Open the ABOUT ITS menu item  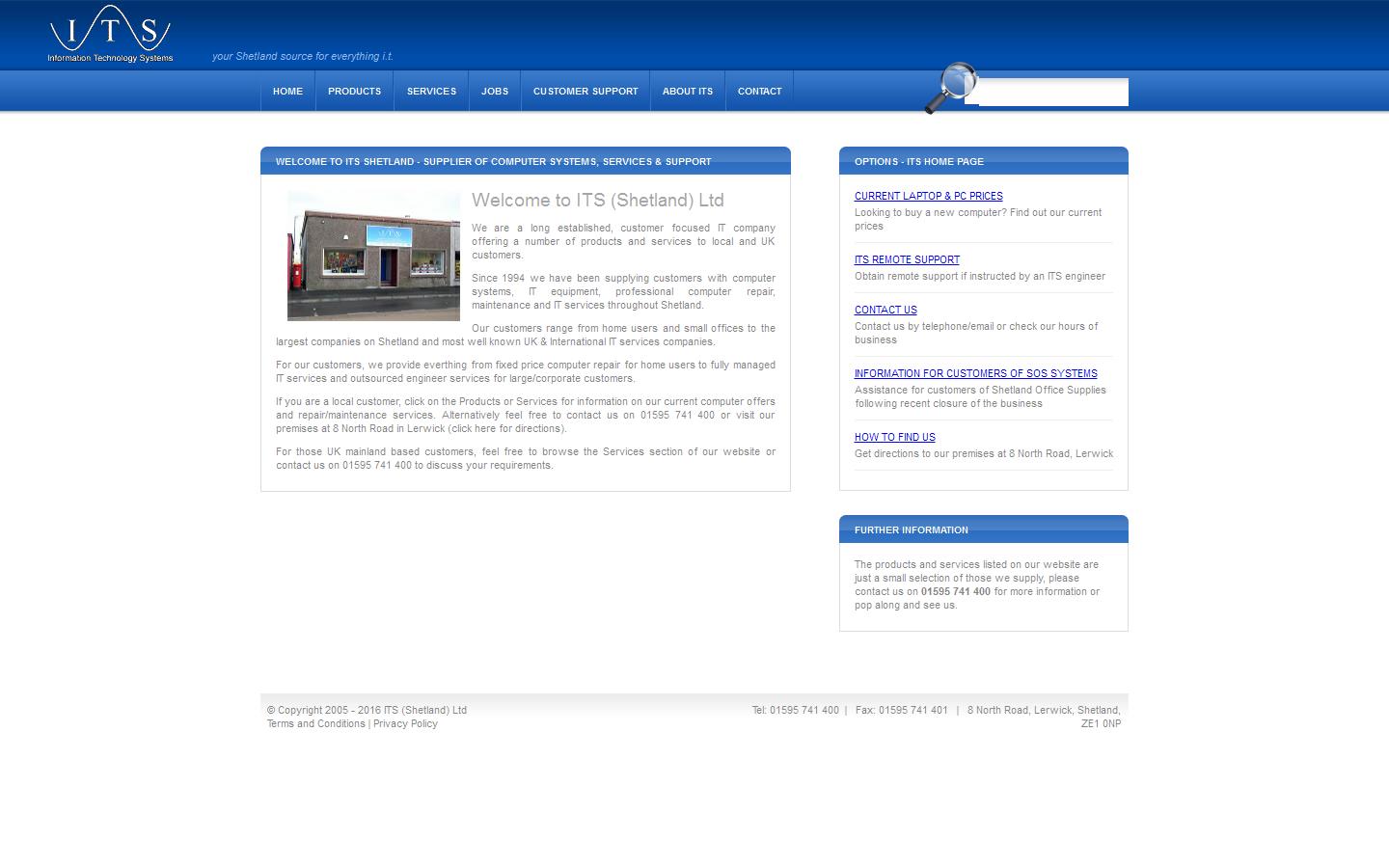(687, 91)
